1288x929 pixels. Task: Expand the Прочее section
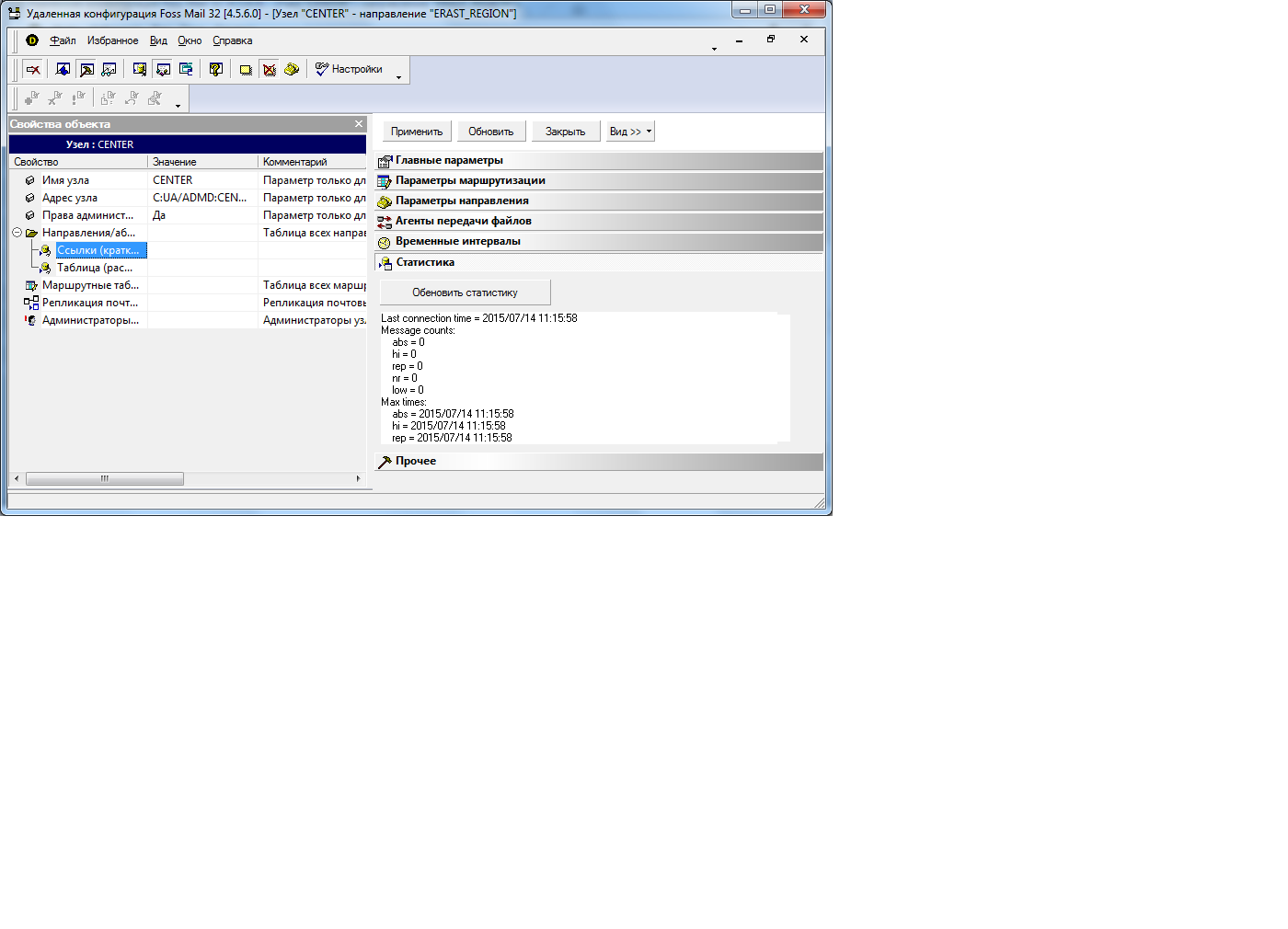(599, 462)
